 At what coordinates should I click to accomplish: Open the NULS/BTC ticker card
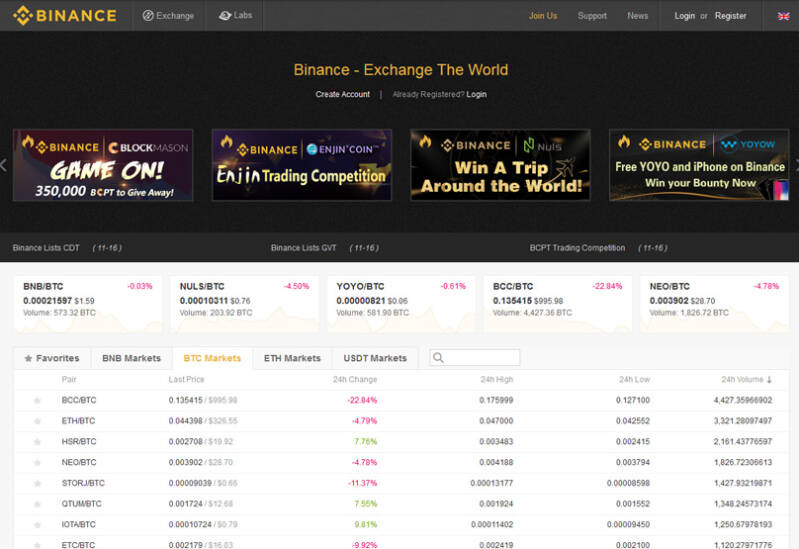(x=245, y=304)
